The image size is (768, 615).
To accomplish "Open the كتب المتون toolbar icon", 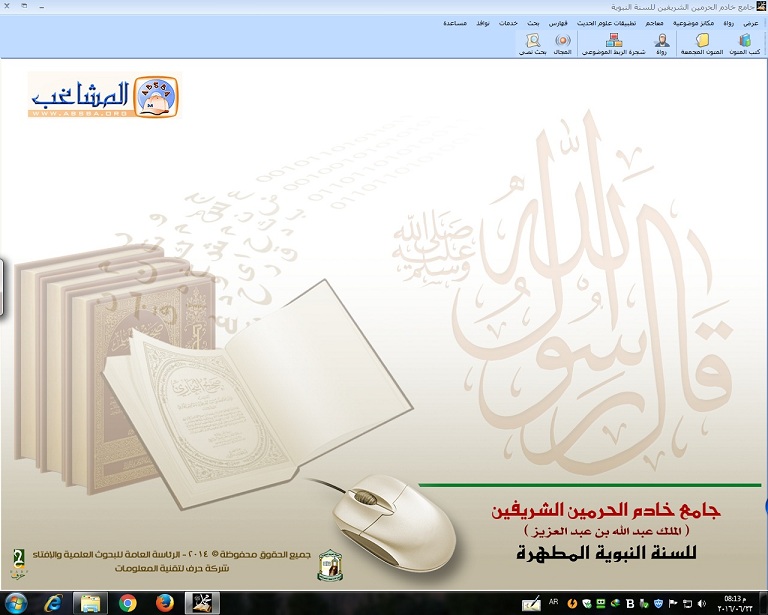I will pyautogui.click(x=744, y=44).
